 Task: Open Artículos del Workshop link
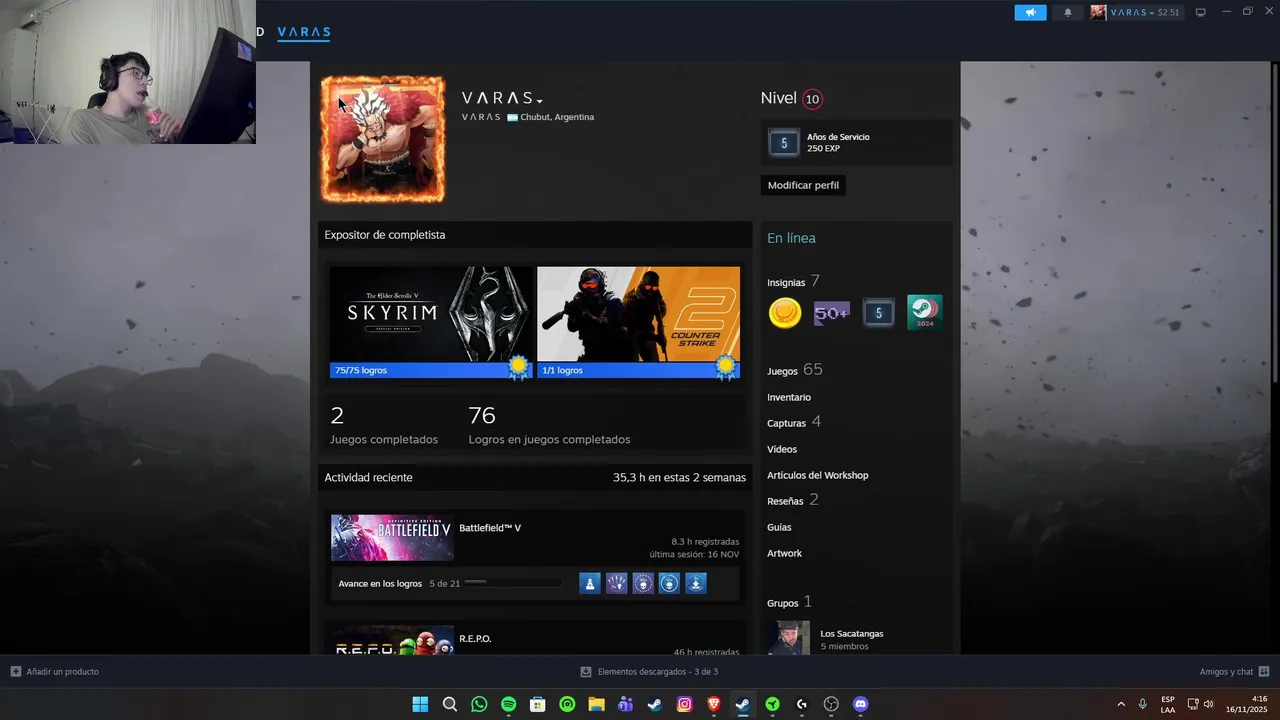[818, 475]
